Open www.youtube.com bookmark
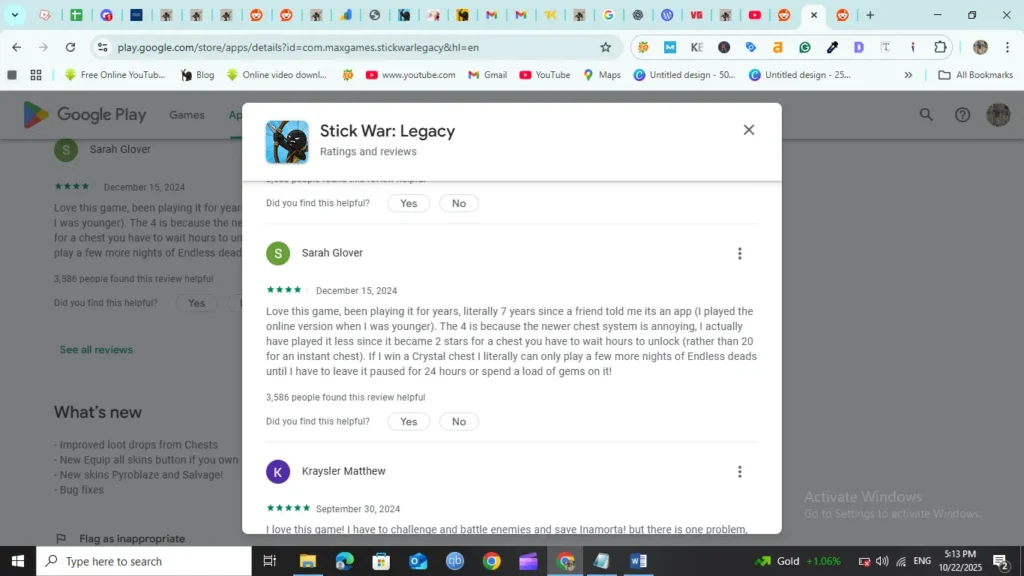This screenshot has height=576, width=1024. coord(410,75)
